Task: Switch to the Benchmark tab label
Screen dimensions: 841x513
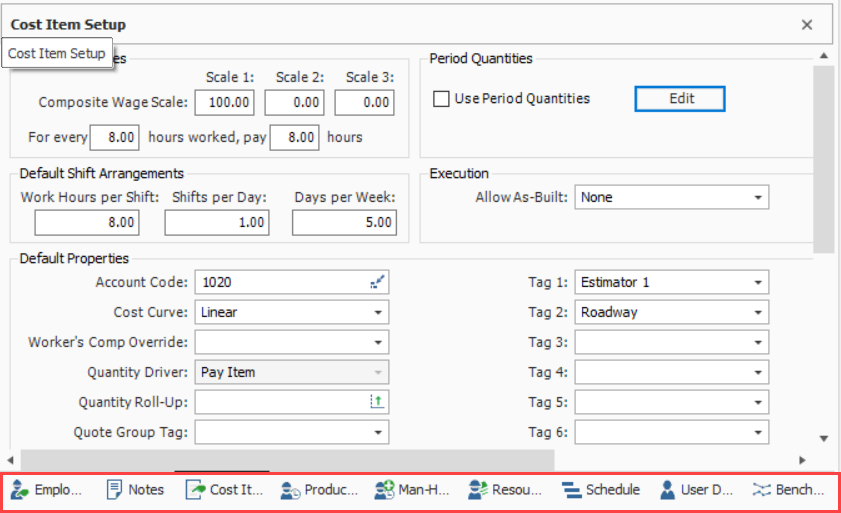Action: [x=800, y=490]
